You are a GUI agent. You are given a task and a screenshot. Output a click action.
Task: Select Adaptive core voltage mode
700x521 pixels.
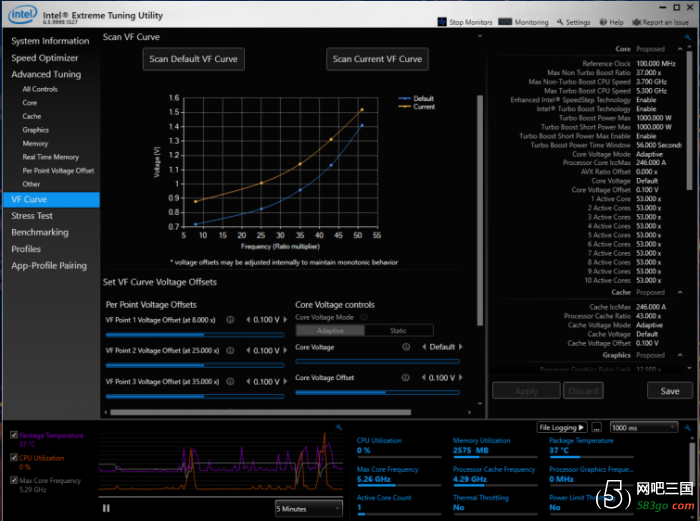coord(330,331)
